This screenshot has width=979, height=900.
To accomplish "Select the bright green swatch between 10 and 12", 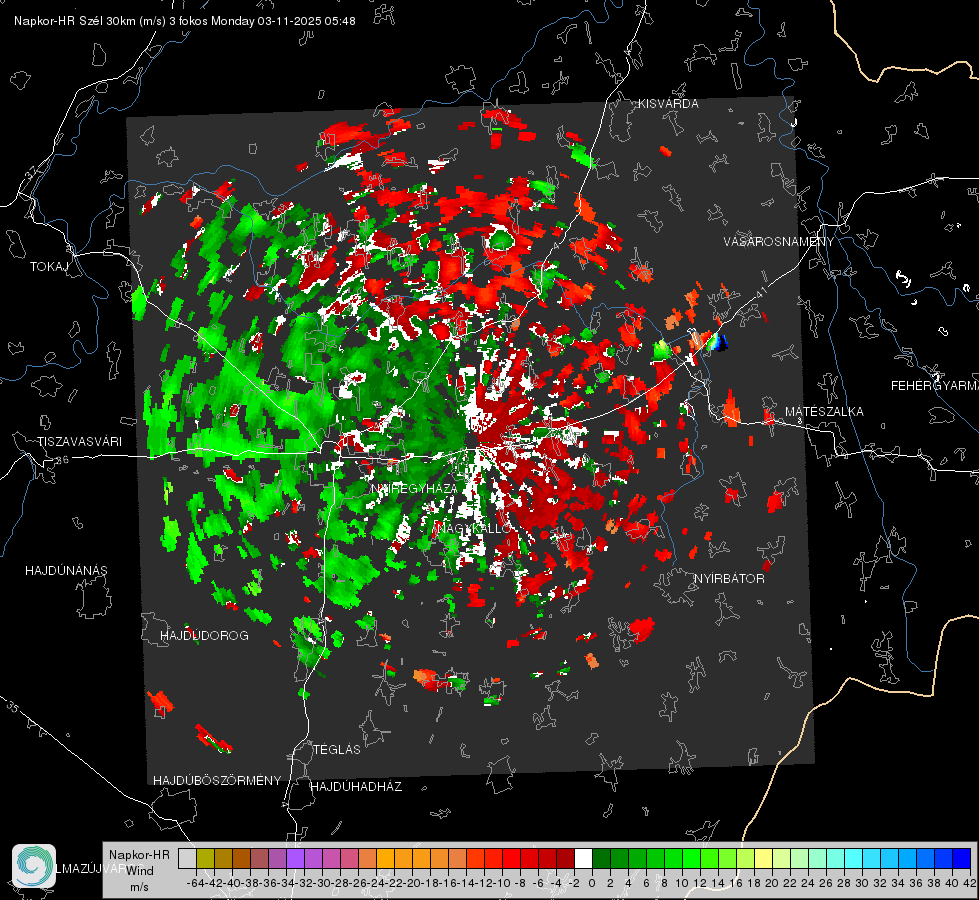I will [691, 859].
